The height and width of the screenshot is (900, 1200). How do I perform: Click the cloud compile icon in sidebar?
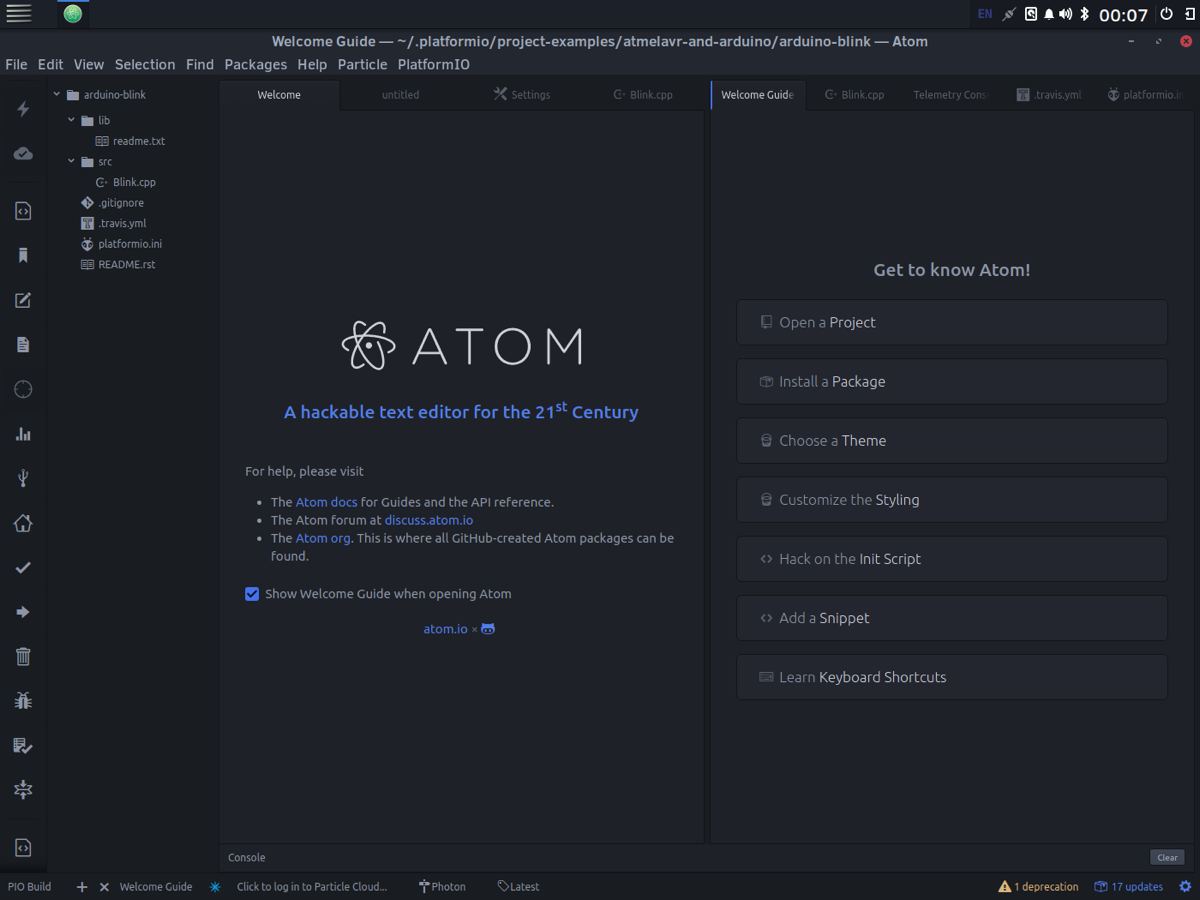point(23,154)
